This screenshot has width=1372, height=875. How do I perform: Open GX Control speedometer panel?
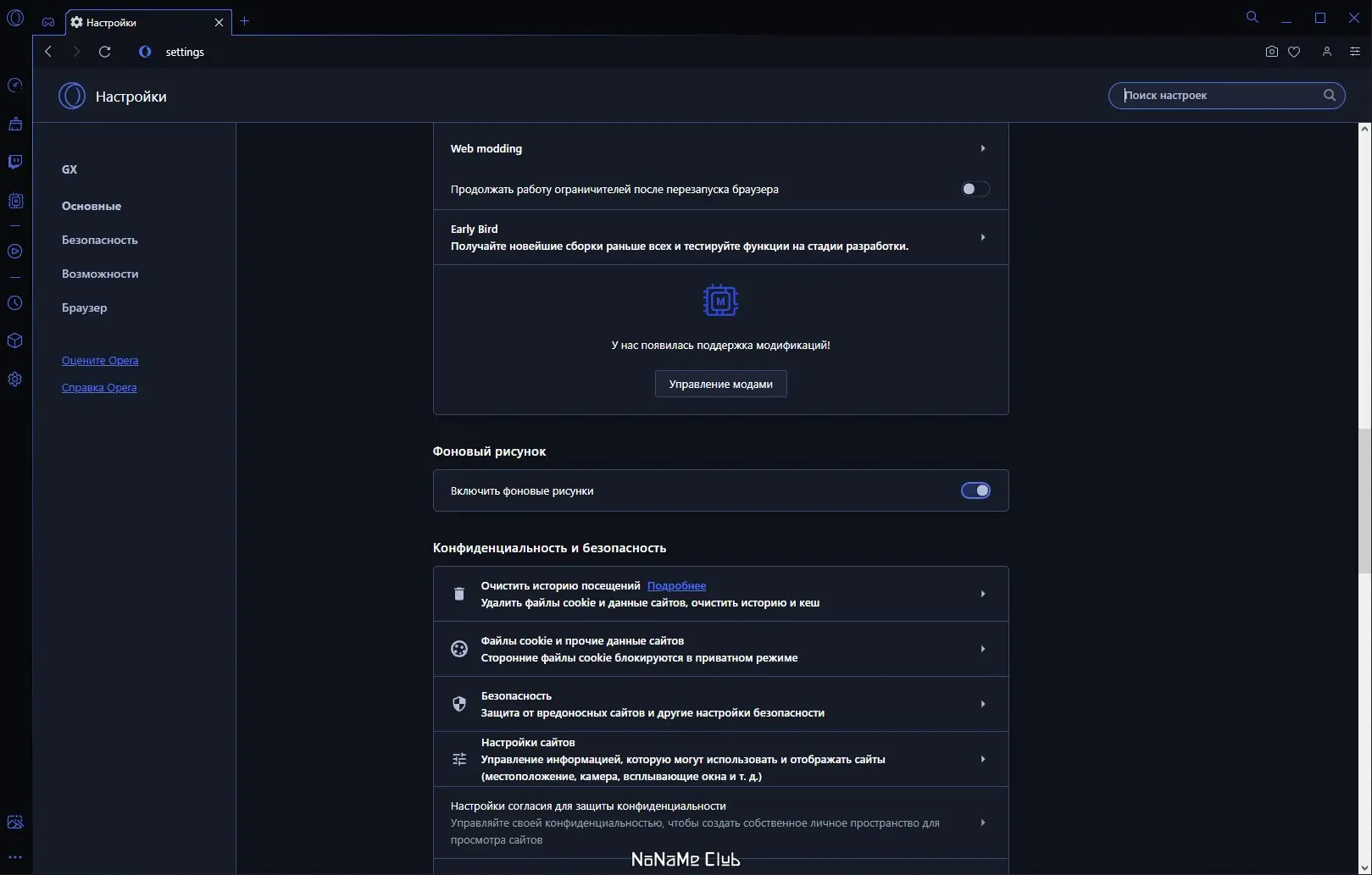15,86
